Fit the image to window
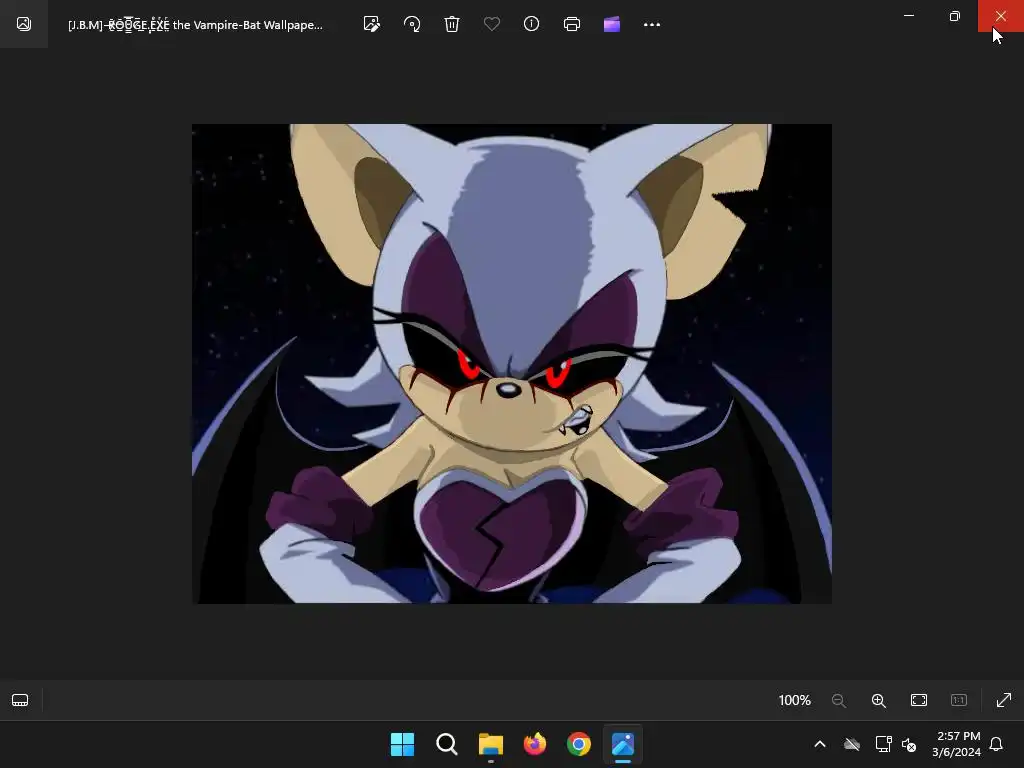Viewport: 1024px width, 768px height. 919,700
